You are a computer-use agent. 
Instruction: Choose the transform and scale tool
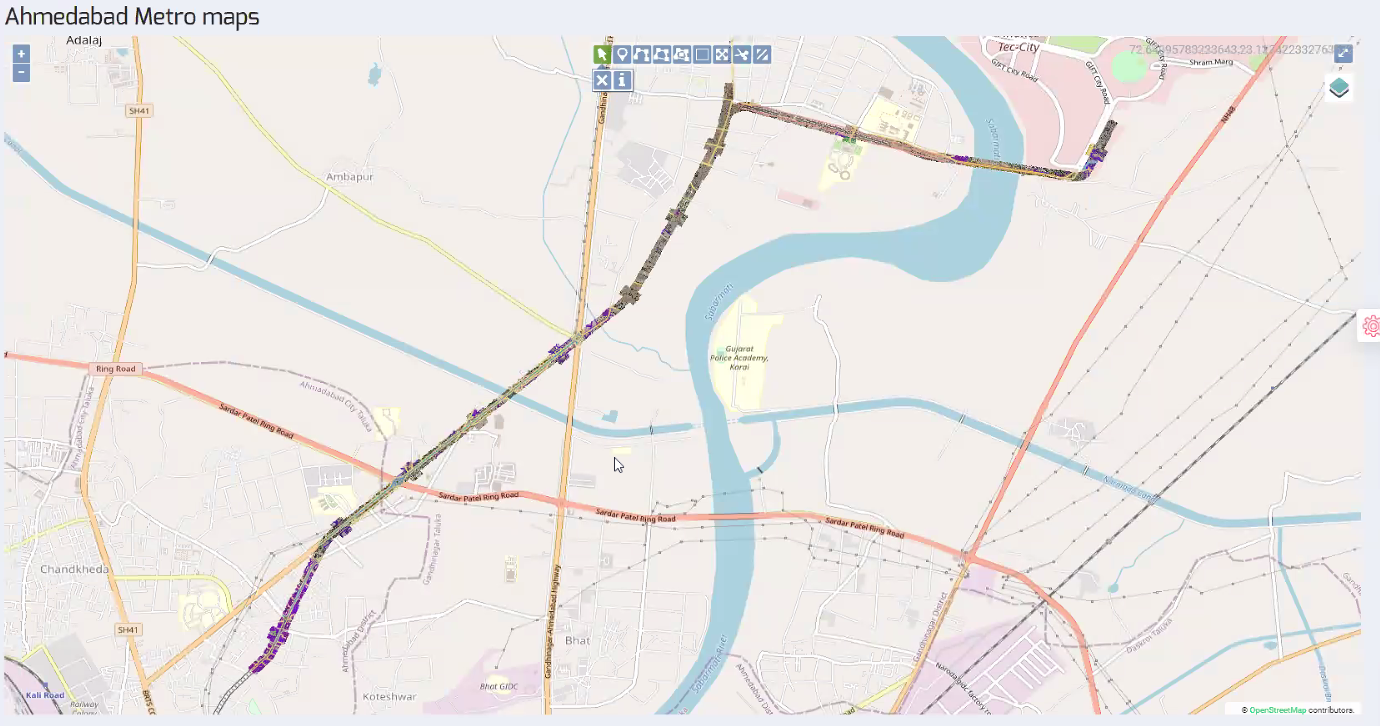pos(722,54)
